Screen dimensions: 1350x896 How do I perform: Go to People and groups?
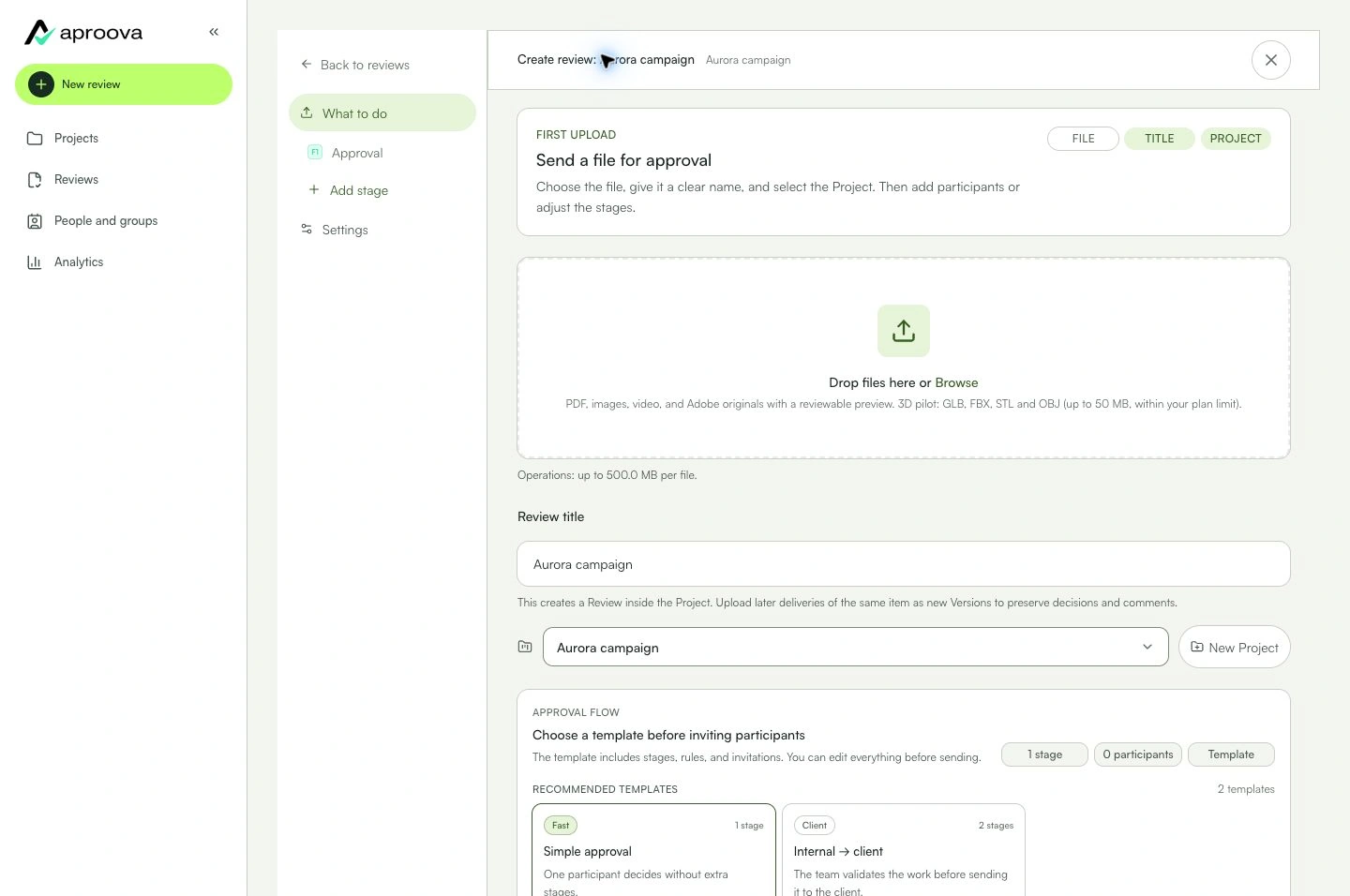click(x=124, y=221)
